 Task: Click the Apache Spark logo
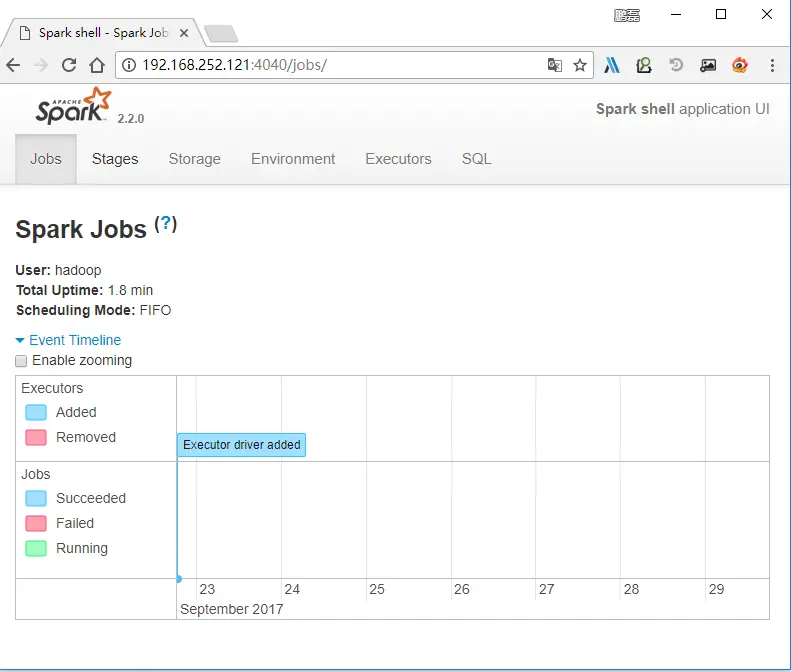point(73,106)
